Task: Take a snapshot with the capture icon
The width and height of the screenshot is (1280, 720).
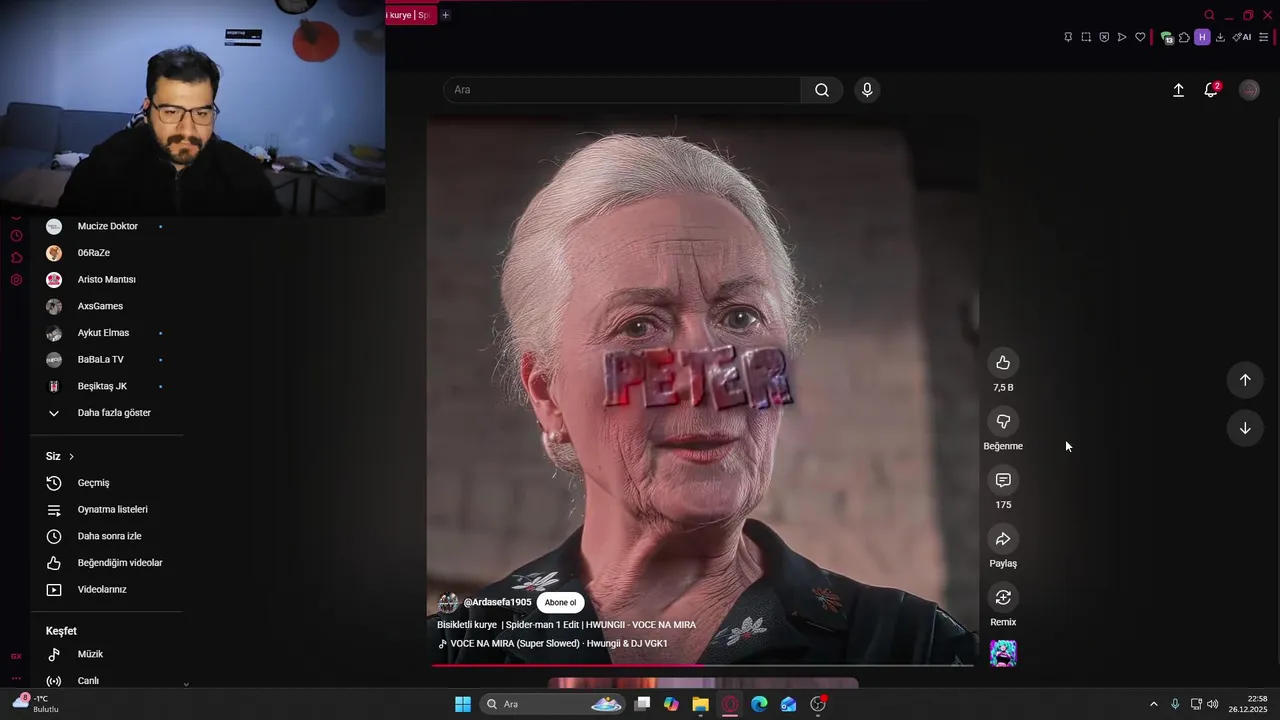Action: (x=1086, y=37)
